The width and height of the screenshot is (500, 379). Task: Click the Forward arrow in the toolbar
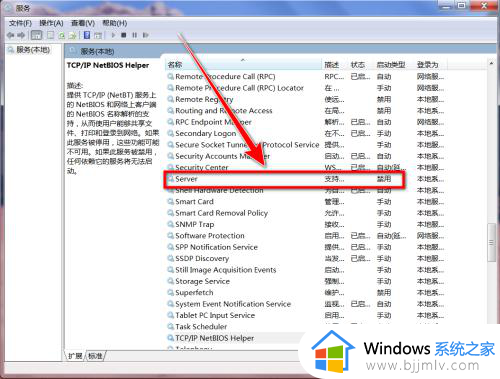(21, 35)
